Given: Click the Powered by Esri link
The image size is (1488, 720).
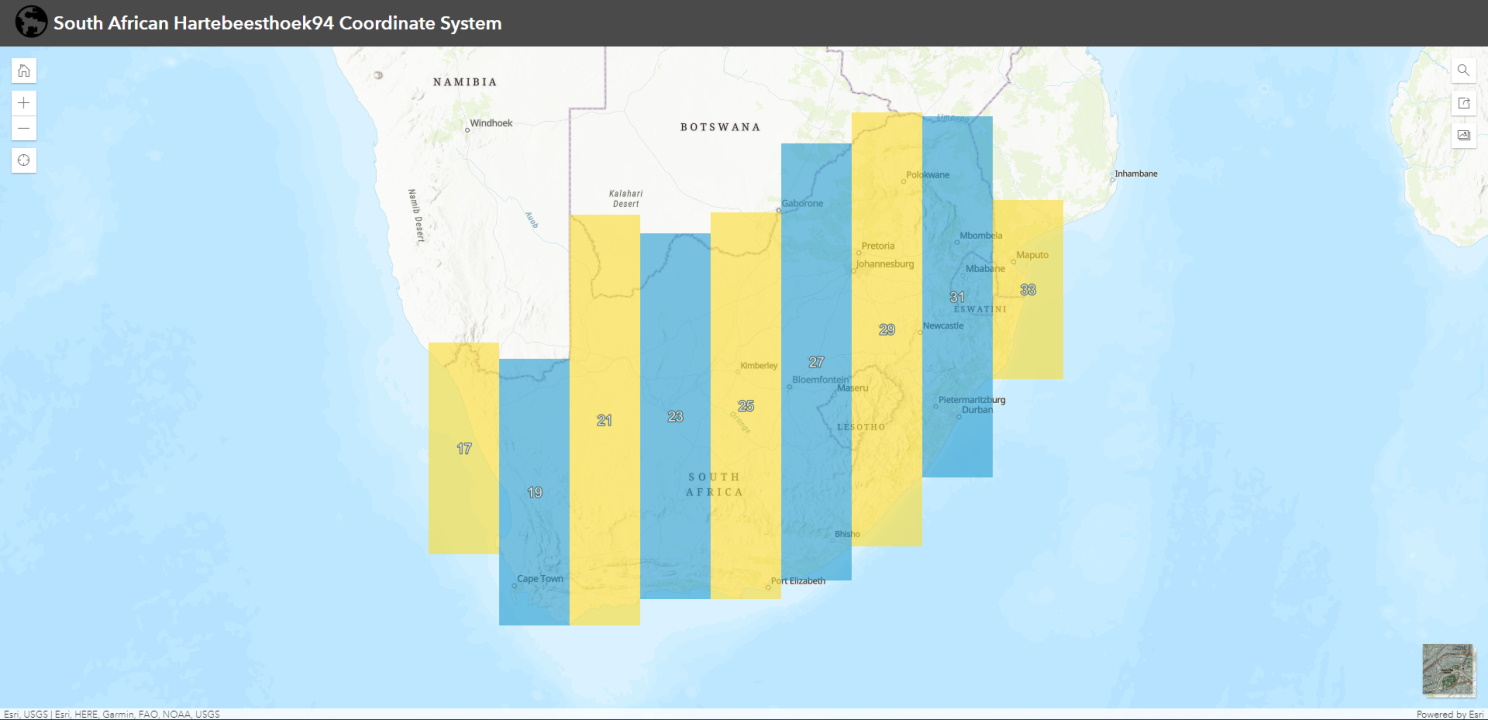Looking at the screenshot, I should point(1450,714).
